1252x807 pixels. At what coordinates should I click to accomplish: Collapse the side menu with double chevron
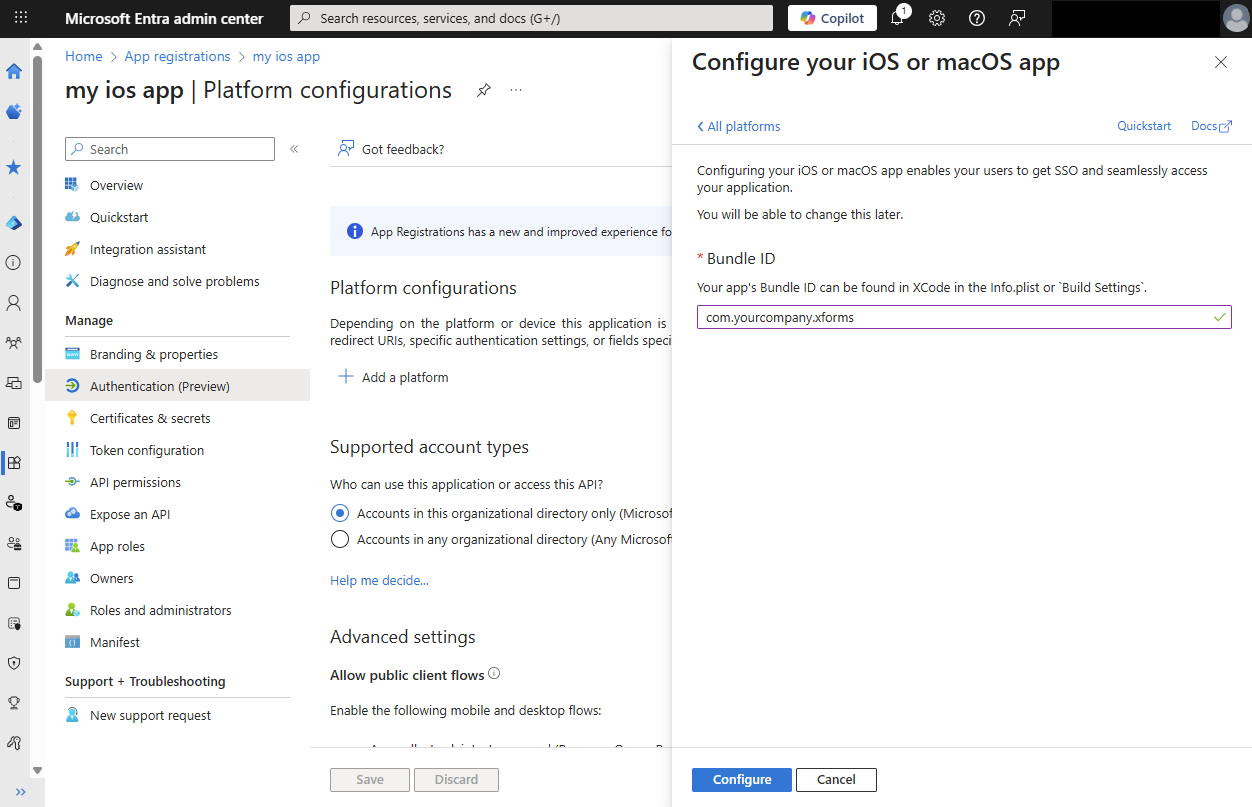pyautogui.click(x=294, y=149)
